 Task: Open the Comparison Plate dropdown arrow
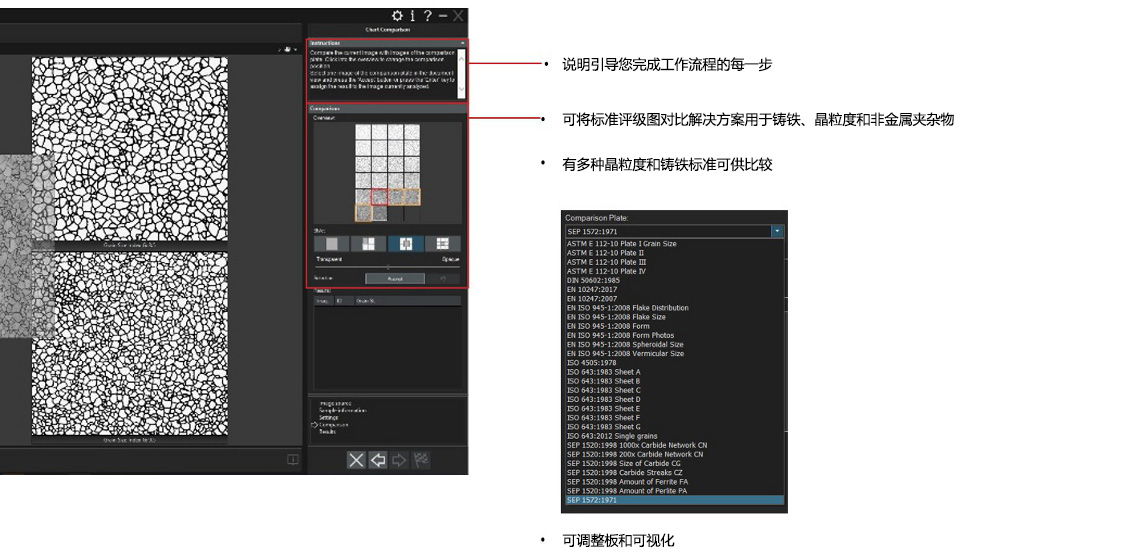(778, 231)
